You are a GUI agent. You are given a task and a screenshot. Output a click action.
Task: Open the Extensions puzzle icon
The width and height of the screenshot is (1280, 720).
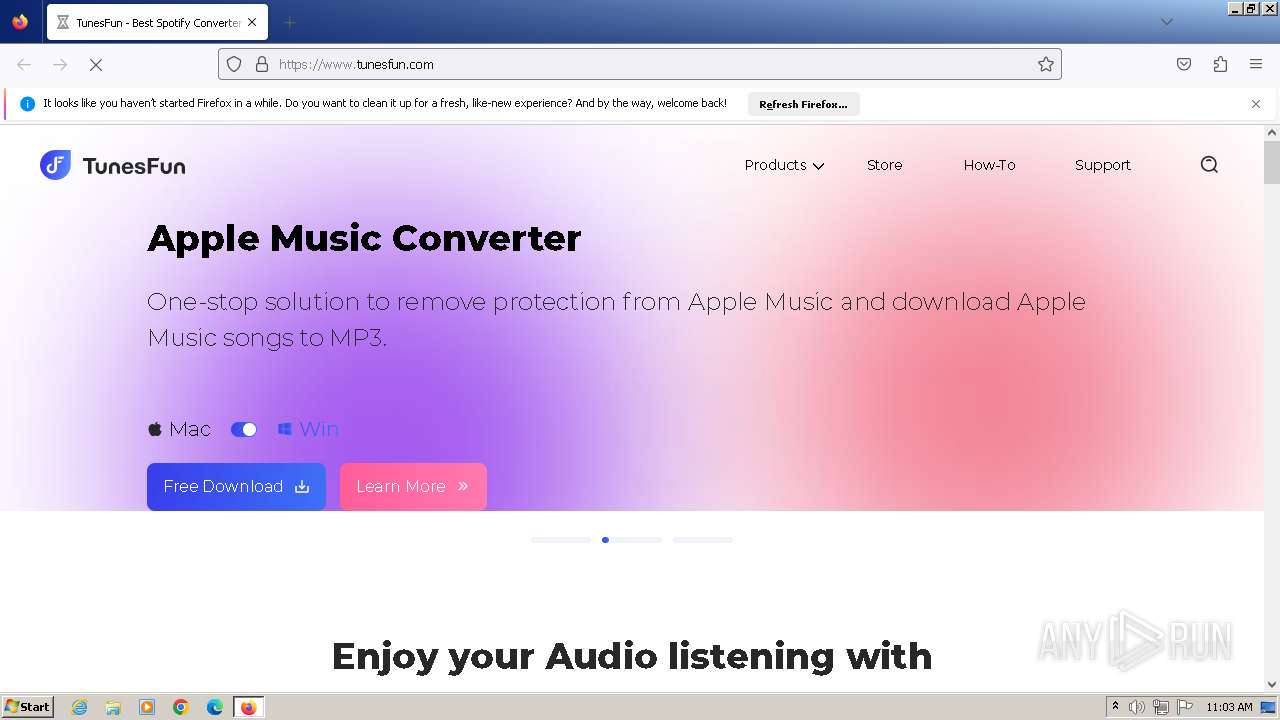pos(1220,64)
